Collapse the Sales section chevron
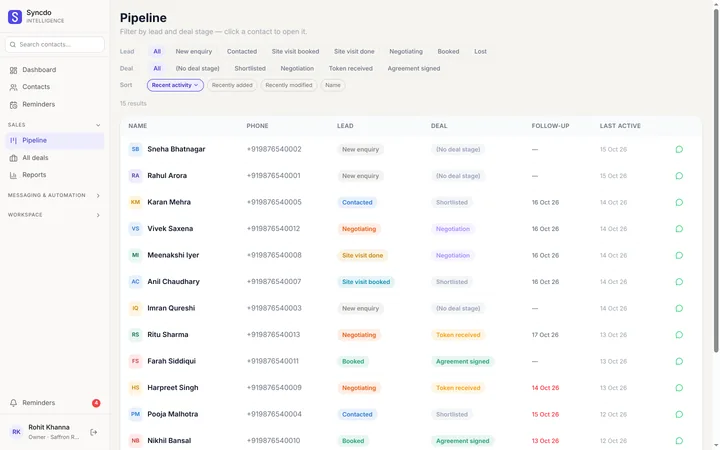 98,125
